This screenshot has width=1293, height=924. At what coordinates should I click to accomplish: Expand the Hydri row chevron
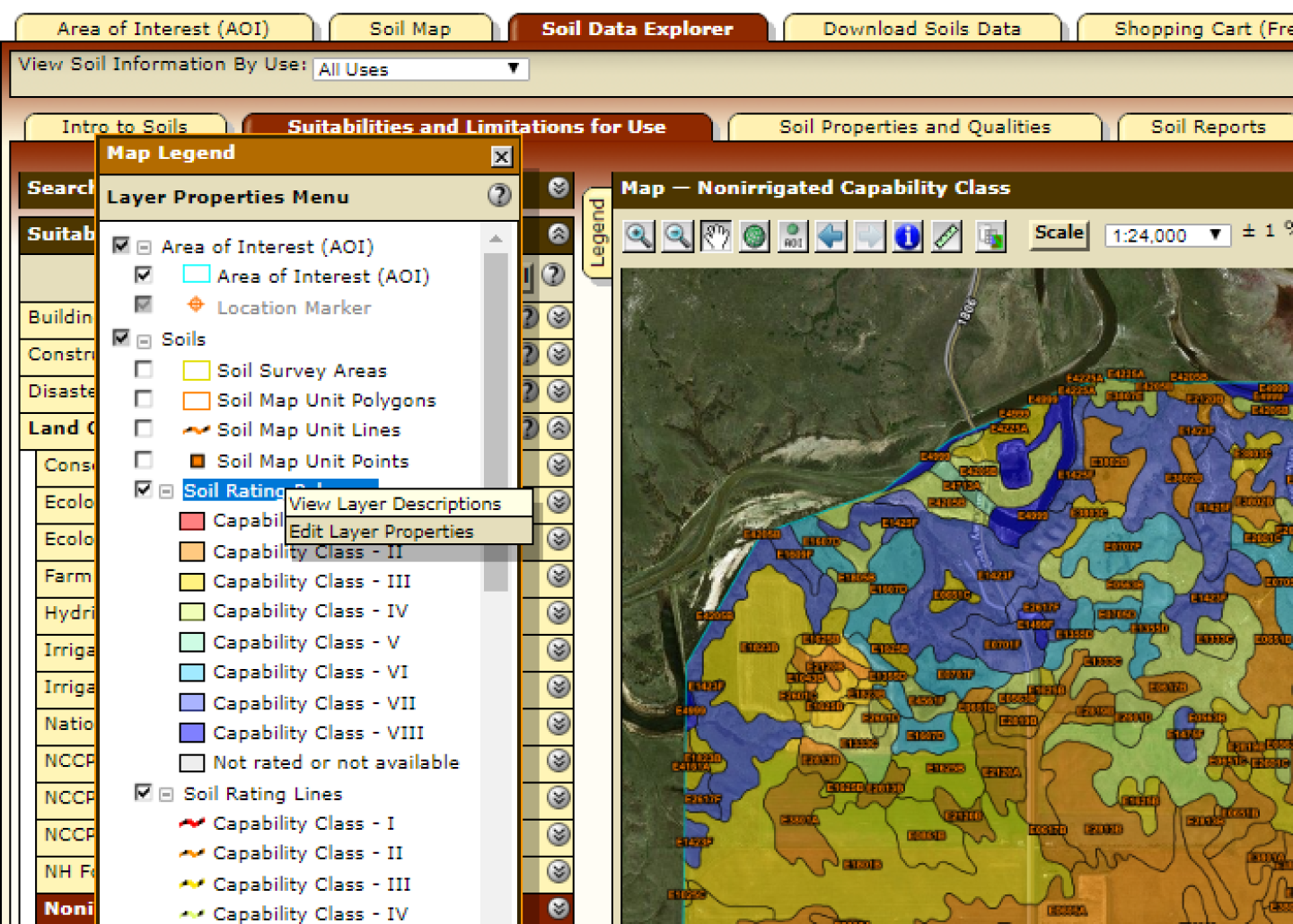[x=559, y=612]
